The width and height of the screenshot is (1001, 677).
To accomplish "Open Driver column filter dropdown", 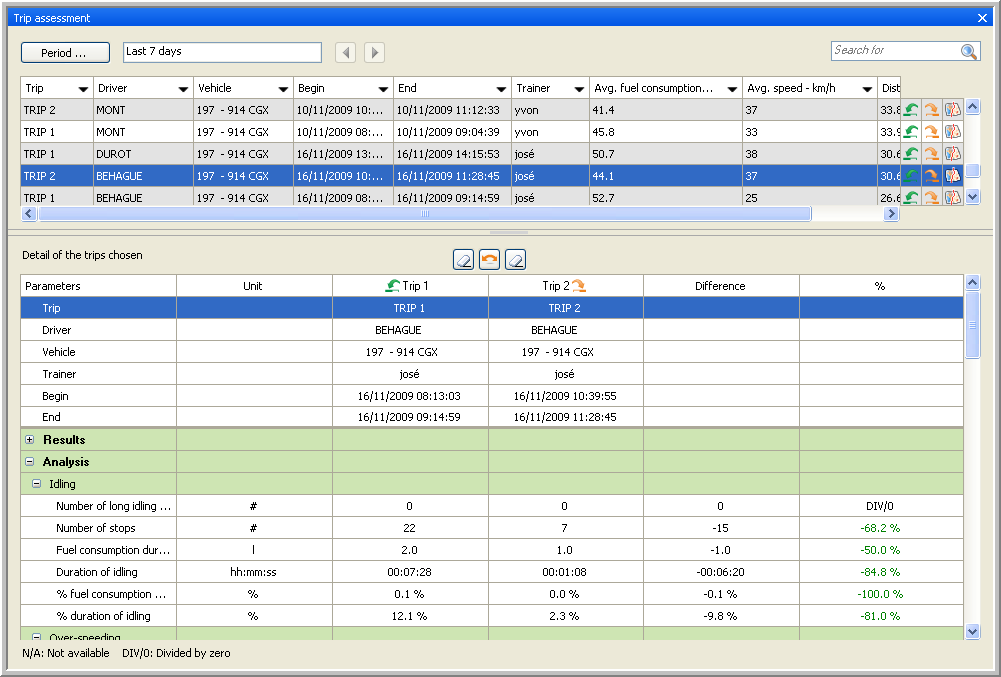I will (x=183, y=89).
